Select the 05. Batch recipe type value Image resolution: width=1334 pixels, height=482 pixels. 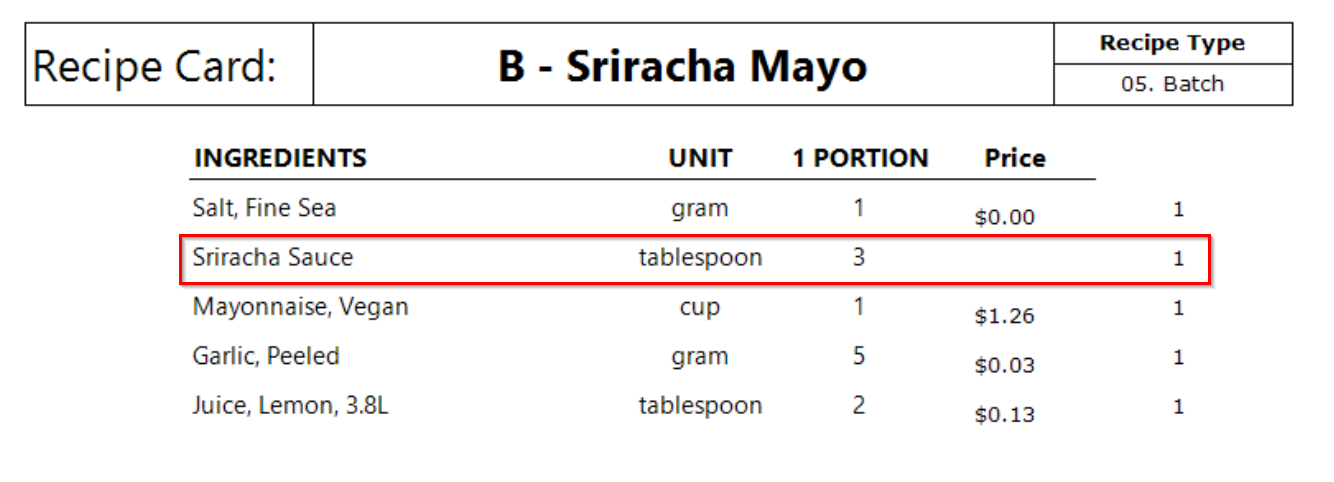tap(1172, 84)
